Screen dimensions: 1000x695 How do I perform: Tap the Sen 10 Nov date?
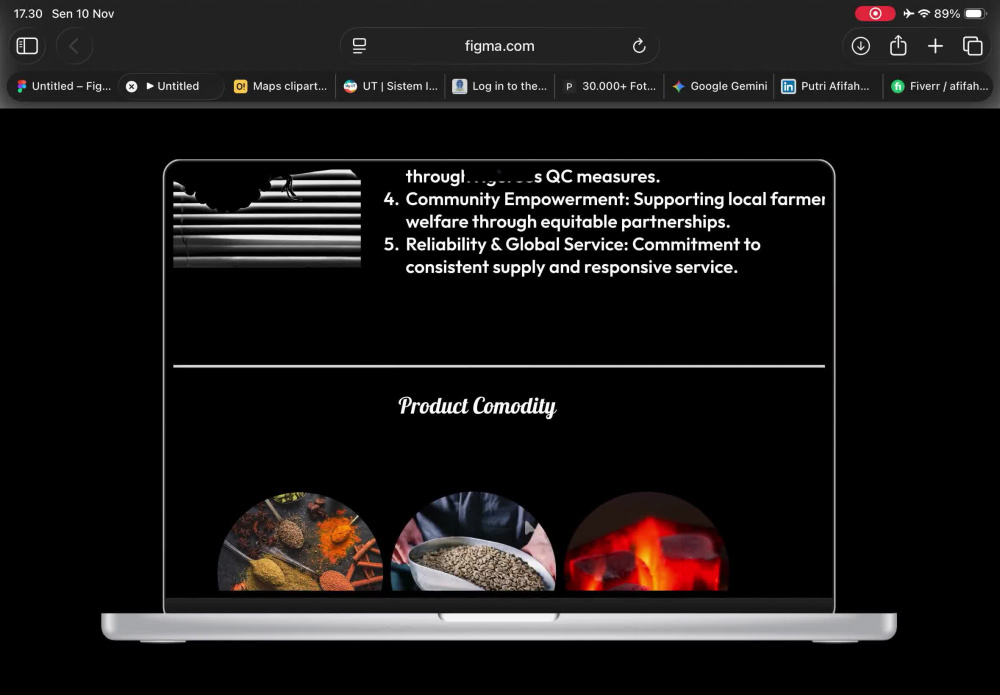83,13
